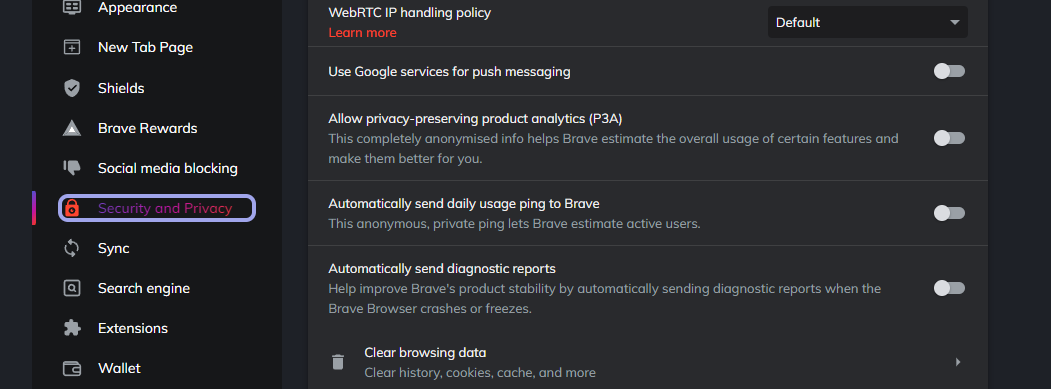Screen dimensions: 1051x389
Task: Toggle privacy-preserving product analytics (P3A)
Action: (949, 138)
